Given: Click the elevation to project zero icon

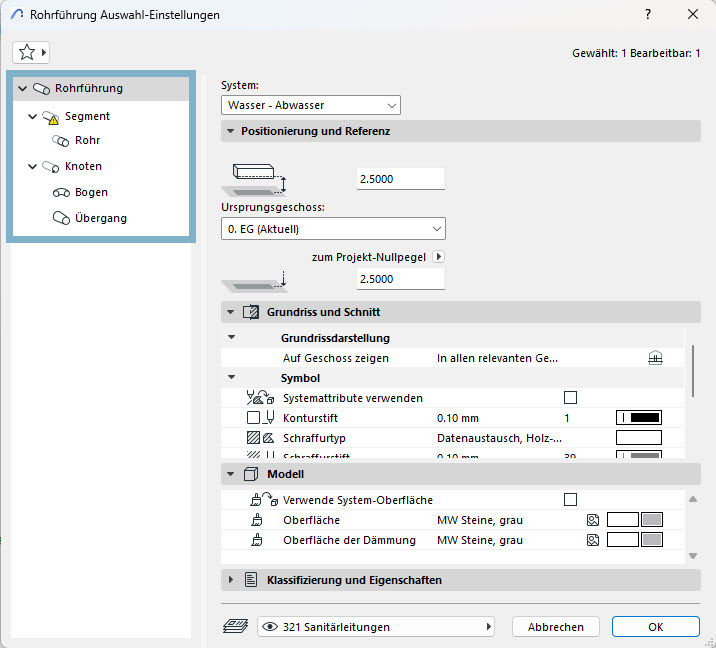Looking at the screenshot, I should click(254, 281).
